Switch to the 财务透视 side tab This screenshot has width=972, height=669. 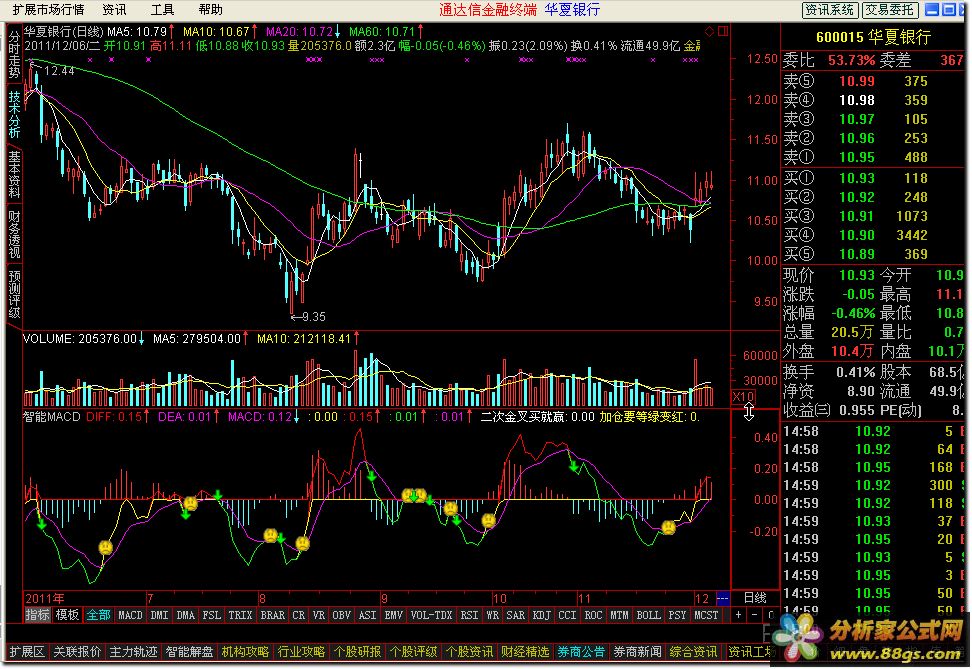point(14,234)
